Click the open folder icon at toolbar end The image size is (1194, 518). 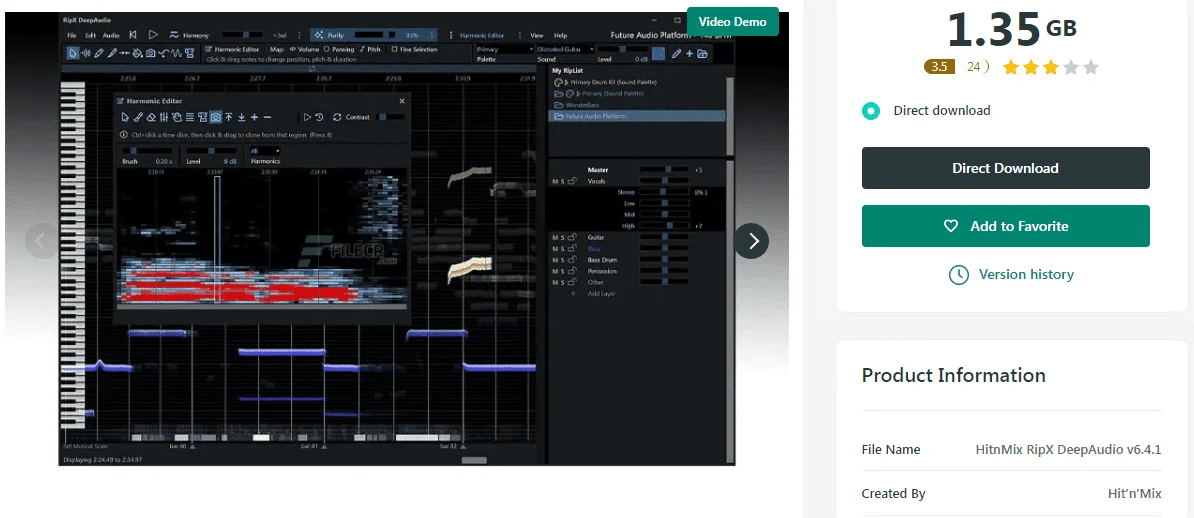702,53
